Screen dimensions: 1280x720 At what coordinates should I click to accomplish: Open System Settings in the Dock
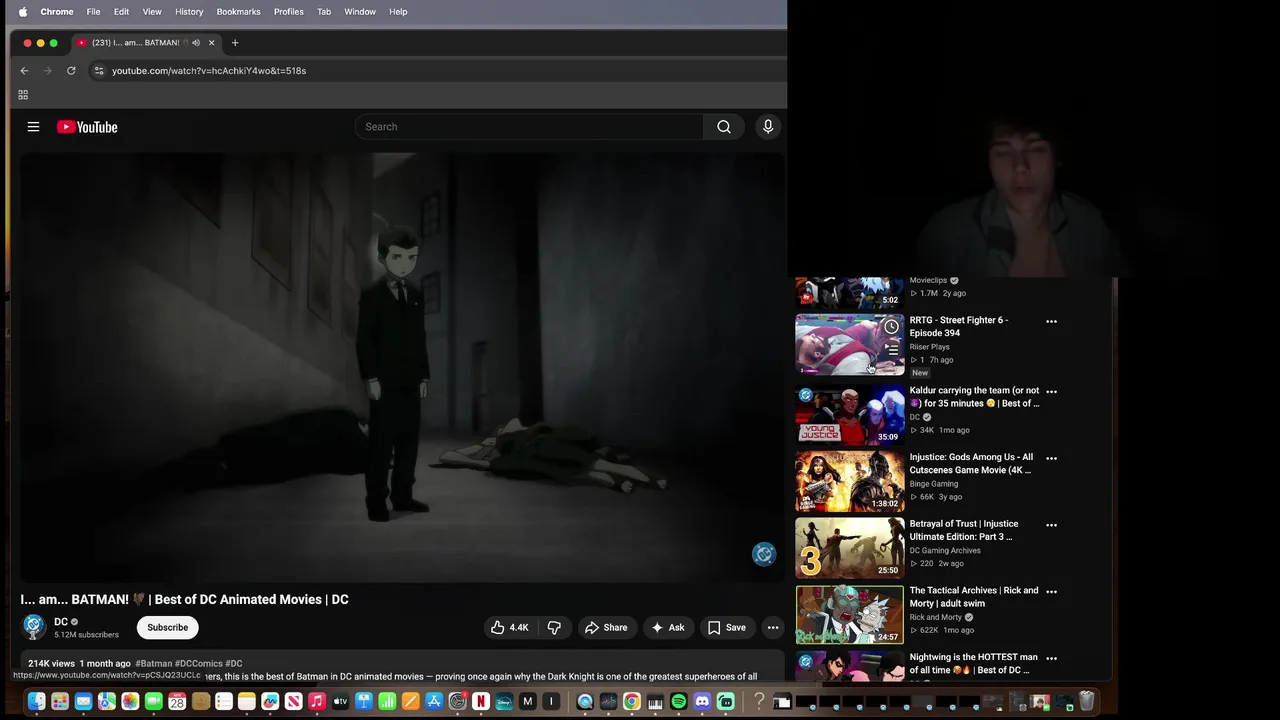pos(457,702)
